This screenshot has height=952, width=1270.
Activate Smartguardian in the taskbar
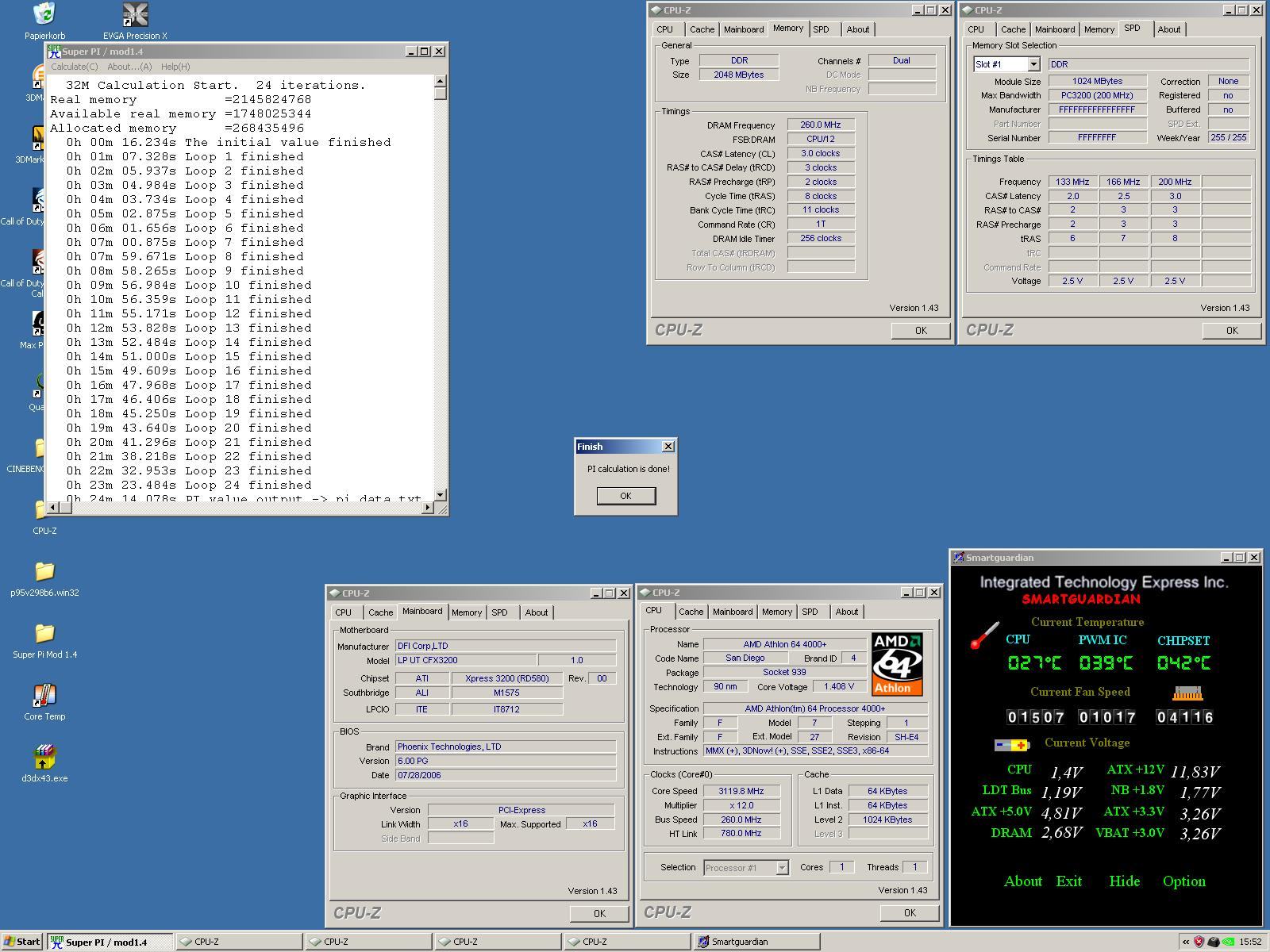coord(756,942)
